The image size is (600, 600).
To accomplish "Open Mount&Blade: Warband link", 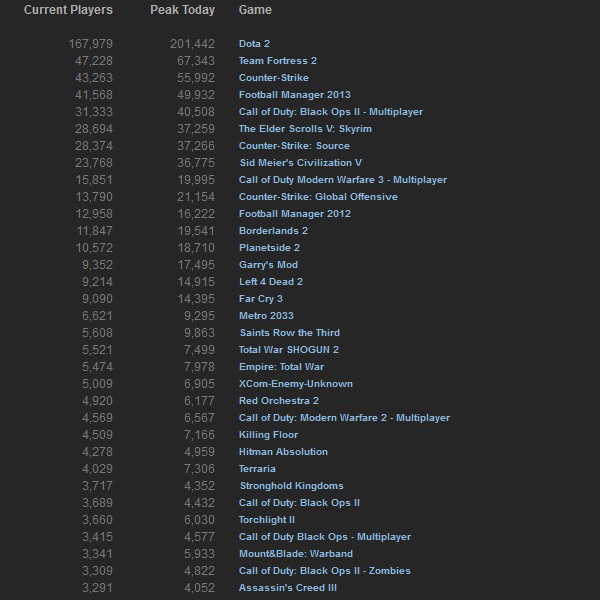I will coord(295,554).
